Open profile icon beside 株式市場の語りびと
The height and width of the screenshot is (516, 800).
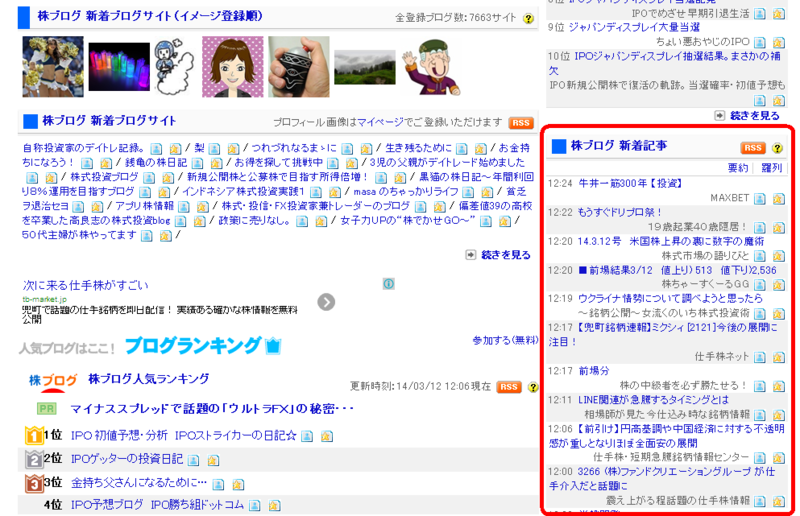click(x=760, y=256)
